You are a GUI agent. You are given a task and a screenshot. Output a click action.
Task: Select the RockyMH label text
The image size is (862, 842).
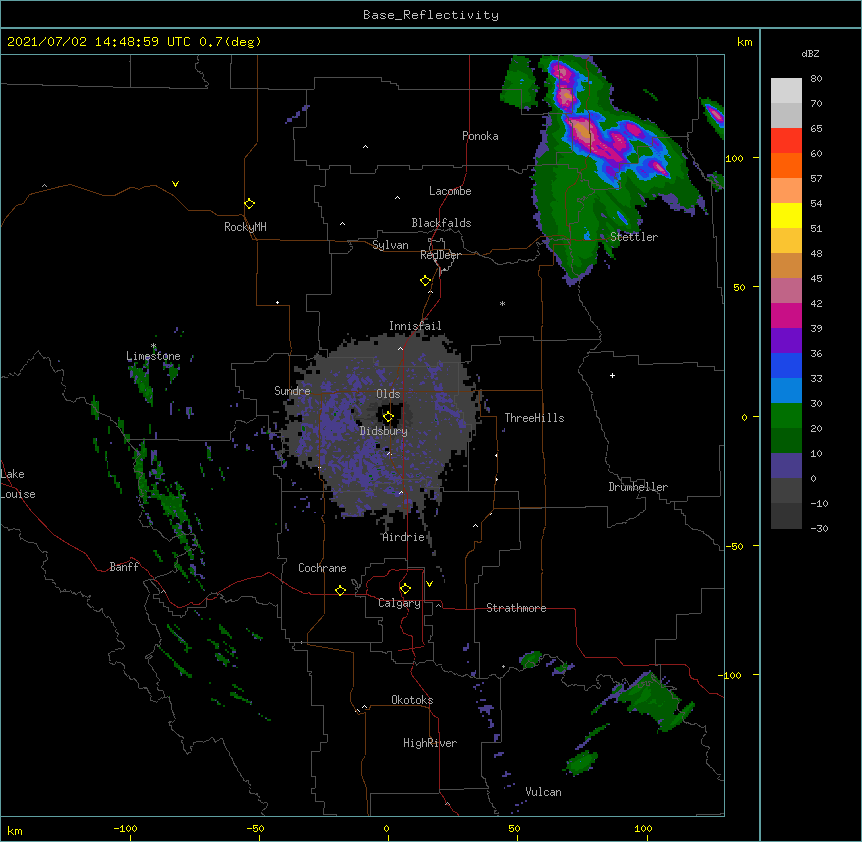(245, 227)
